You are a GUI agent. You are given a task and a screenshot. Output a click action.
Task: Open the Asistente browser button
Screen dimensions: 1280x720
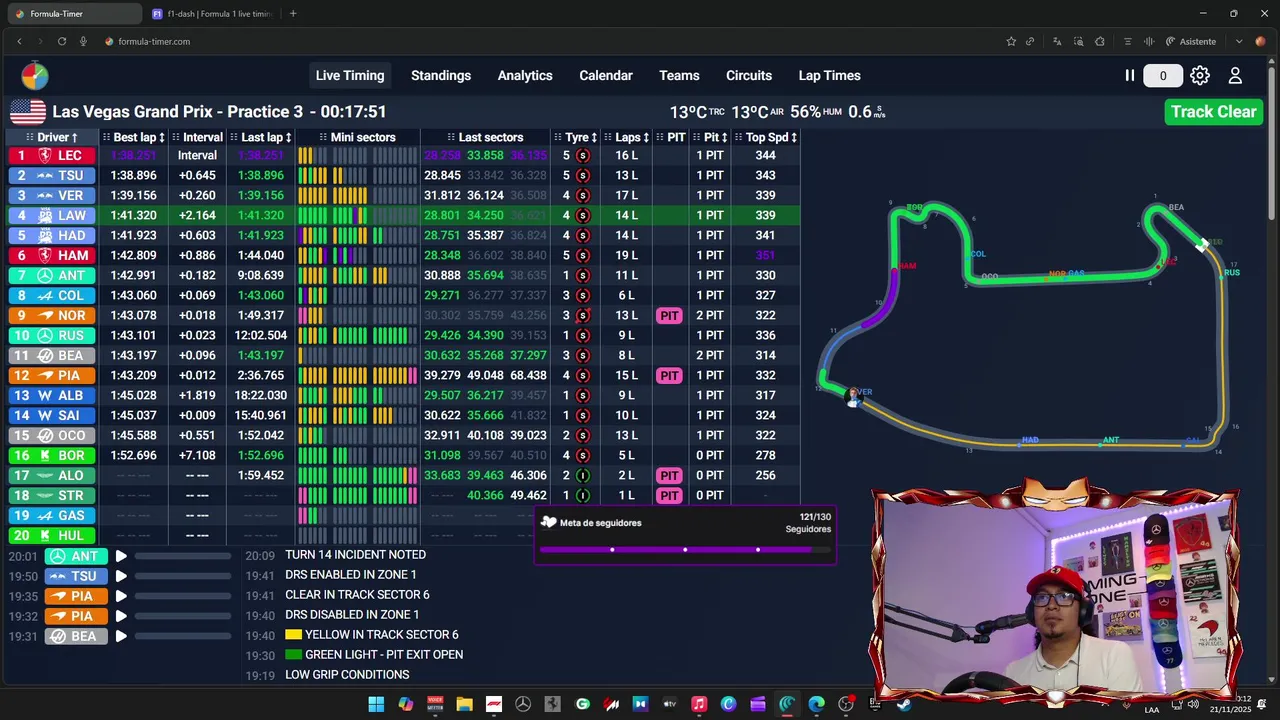[1191, 41]
